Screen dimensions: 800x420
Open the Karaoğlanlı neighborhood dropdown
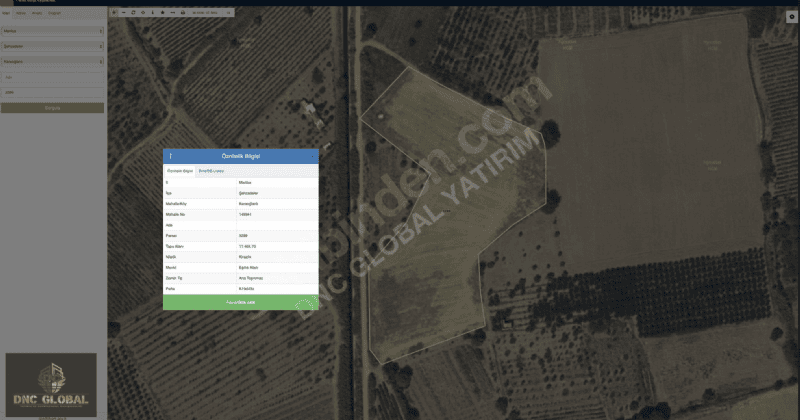click(53, 62)
